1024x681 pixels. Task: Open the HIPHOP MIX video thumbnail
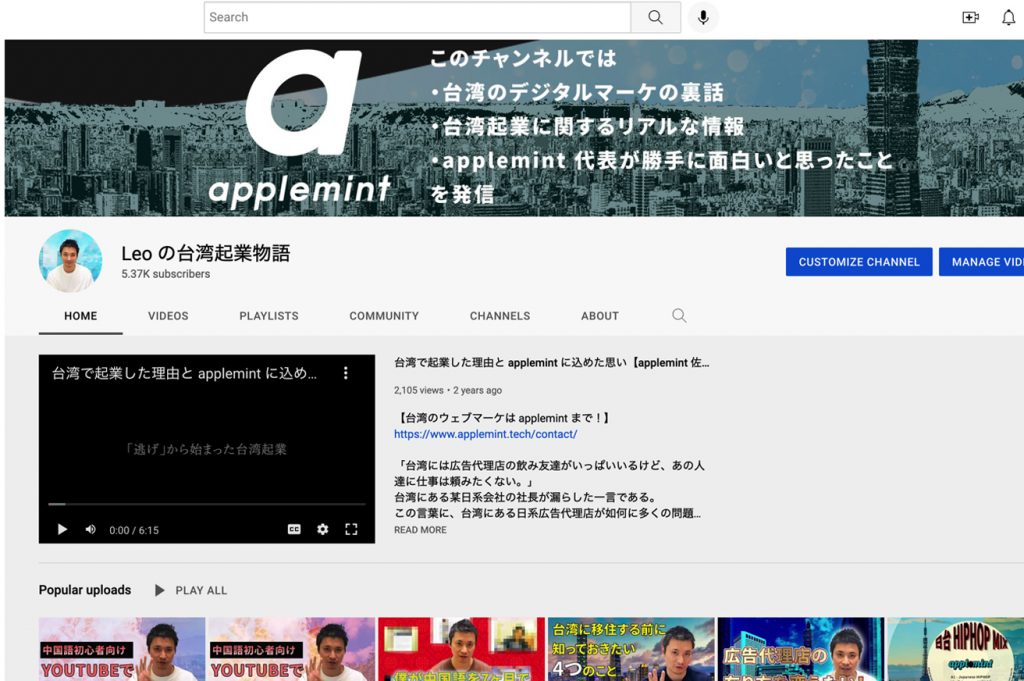(955, 649)
